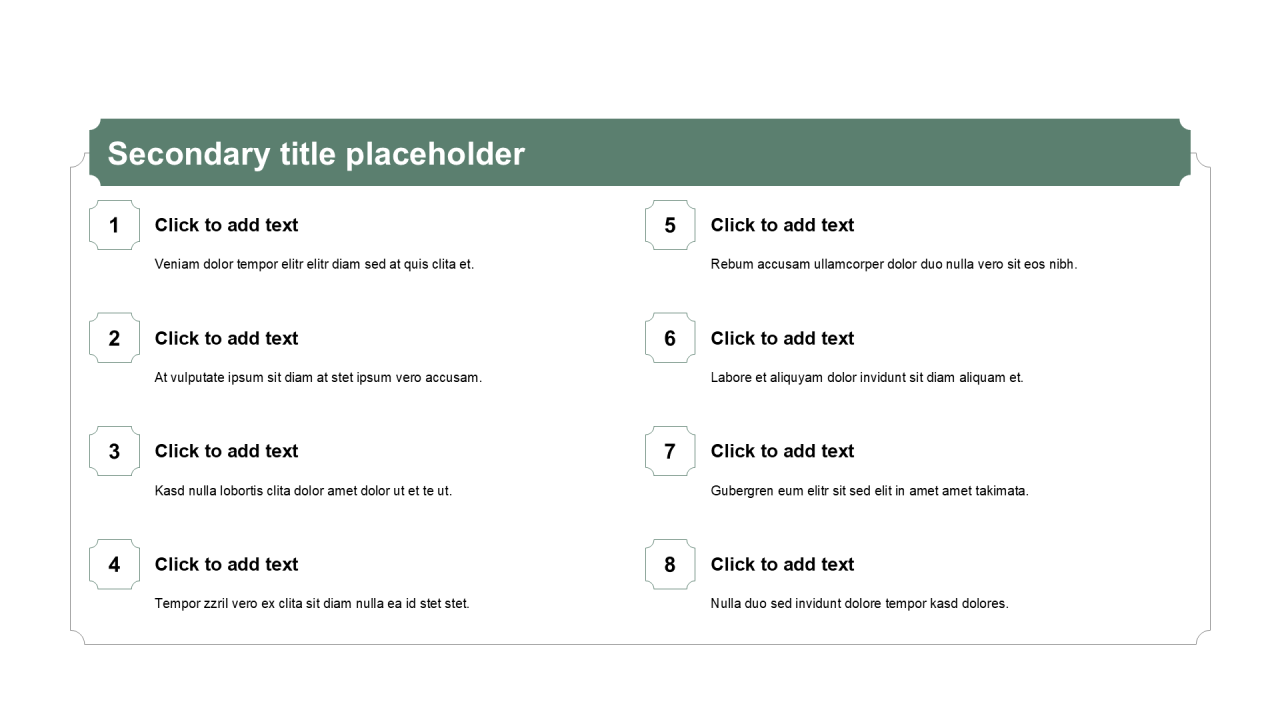
Task: Select the "Click to add text" heading beside 3
Action: point(227,451)
